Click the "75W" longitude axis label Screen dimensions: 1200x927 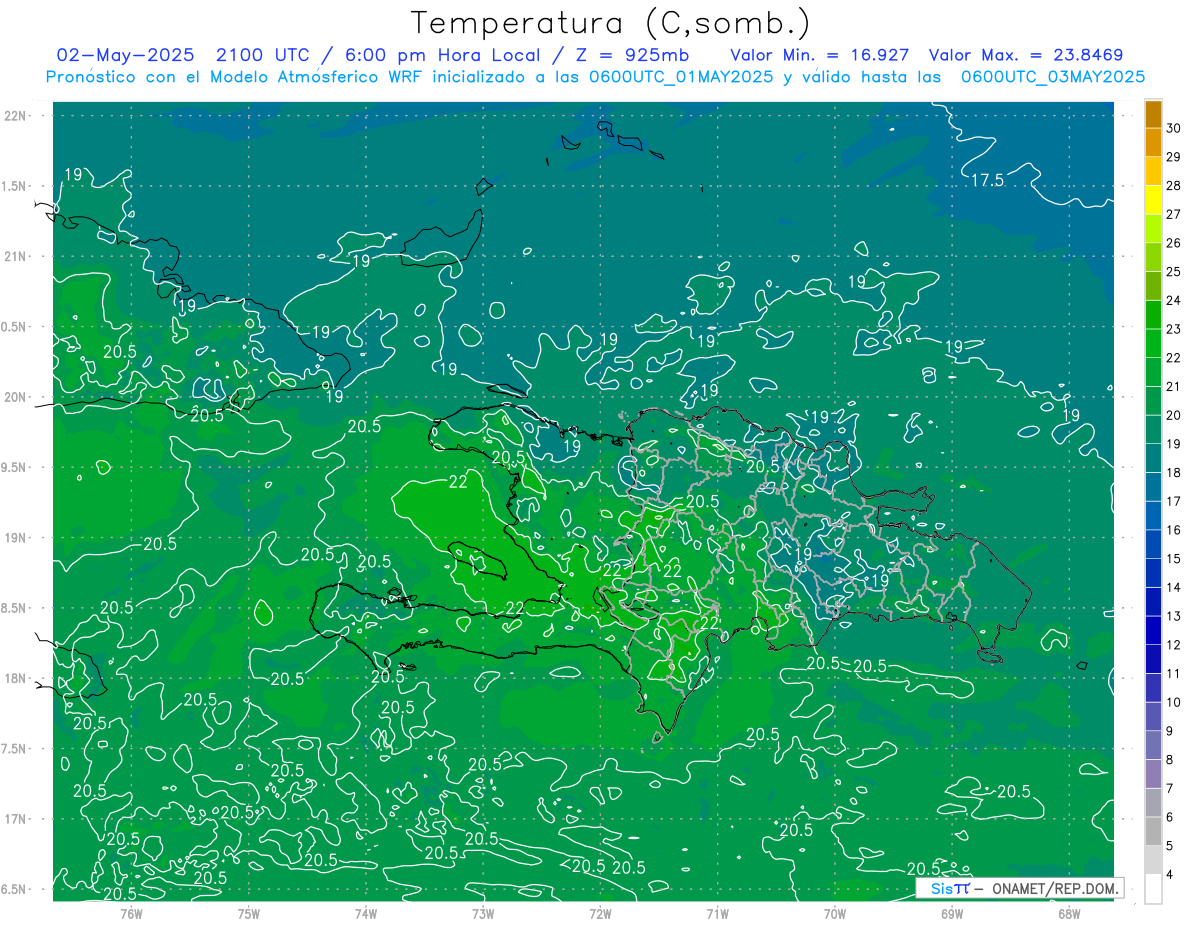point(249,913)
